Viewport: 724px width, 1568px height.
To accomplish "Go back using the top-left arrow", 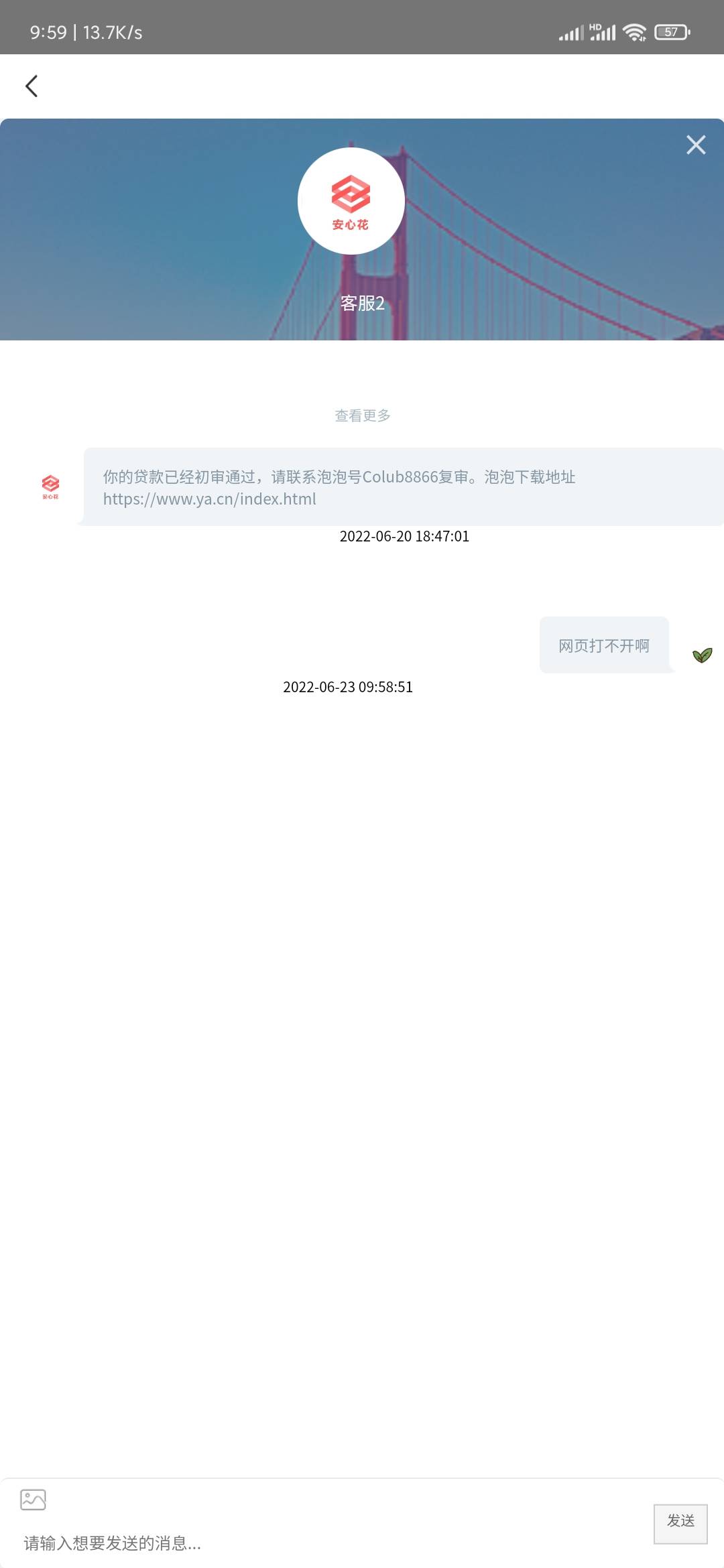I will 32,86.
